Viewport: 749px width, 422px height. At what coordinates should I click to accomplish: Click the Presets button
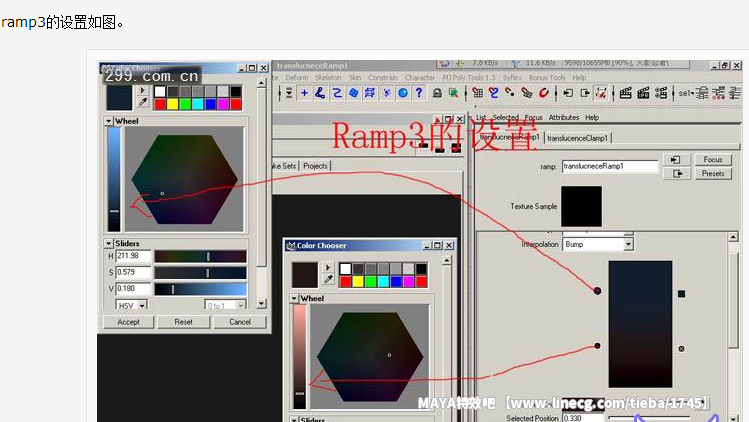coord(713,173)
